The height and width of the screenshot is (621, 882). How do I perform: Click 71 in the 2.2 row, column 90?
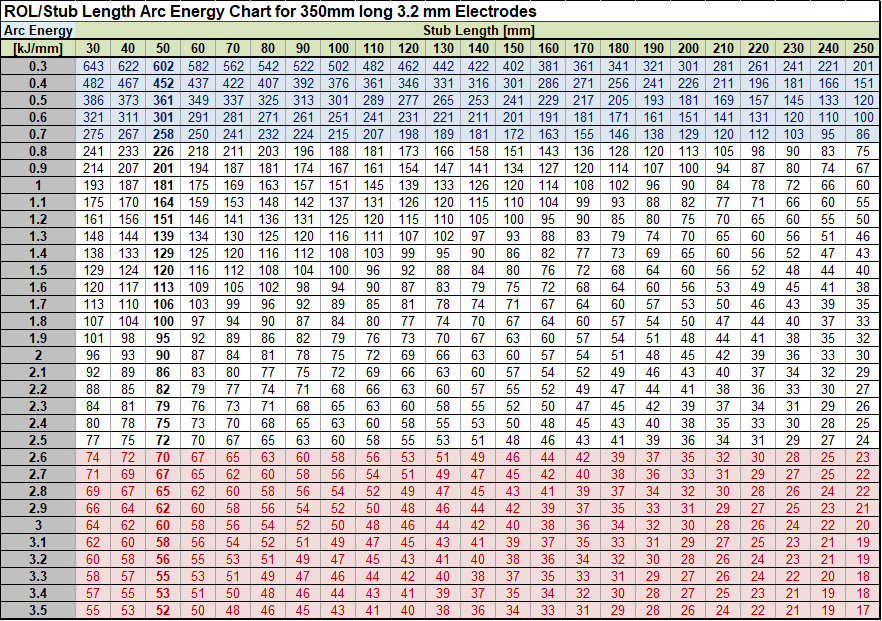tap(303, 389)
